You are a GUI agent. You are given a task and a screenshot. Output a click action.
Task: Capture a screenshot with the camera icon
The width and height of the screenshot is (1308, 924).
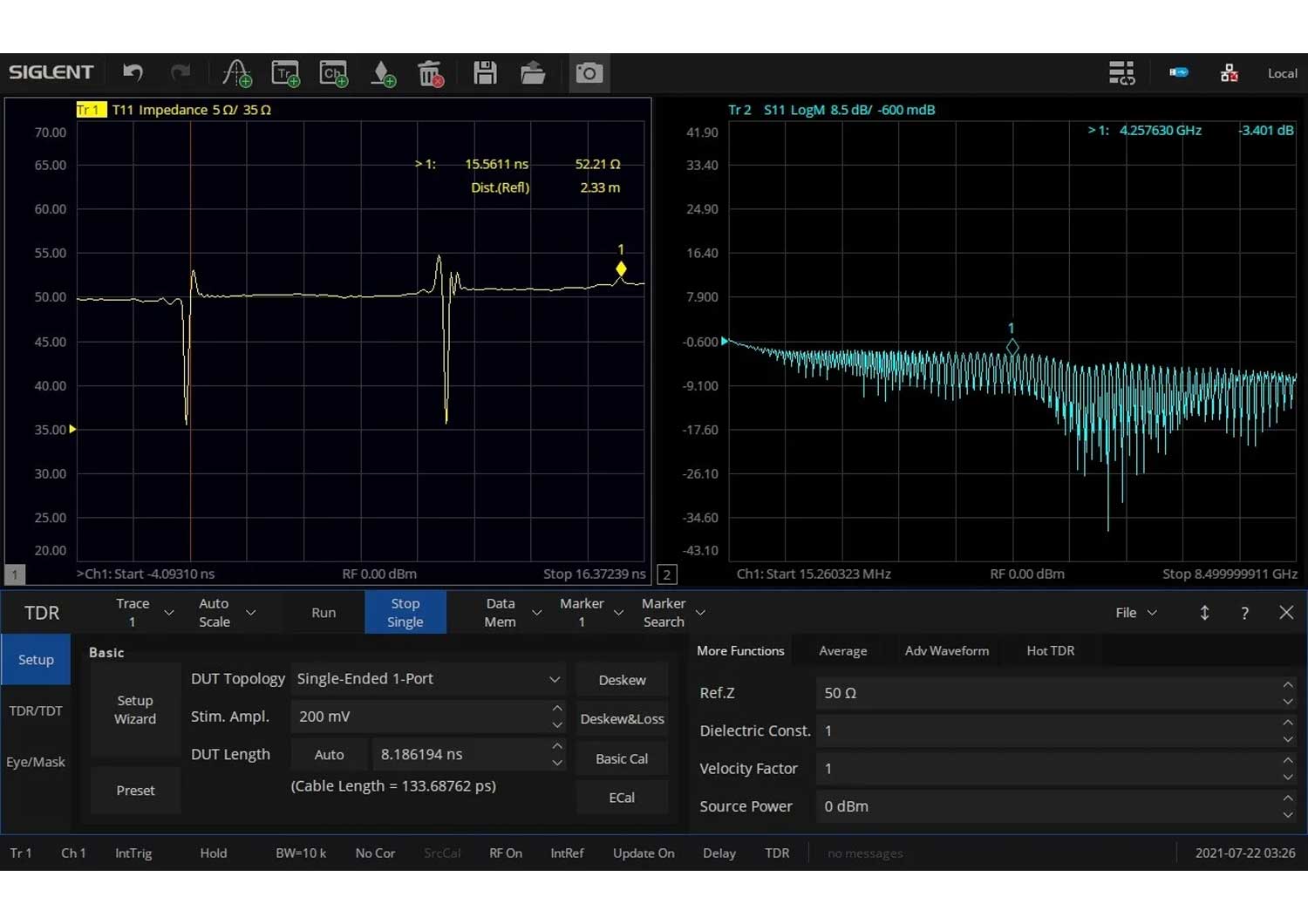pyautogui.click(x=589, y=72)
